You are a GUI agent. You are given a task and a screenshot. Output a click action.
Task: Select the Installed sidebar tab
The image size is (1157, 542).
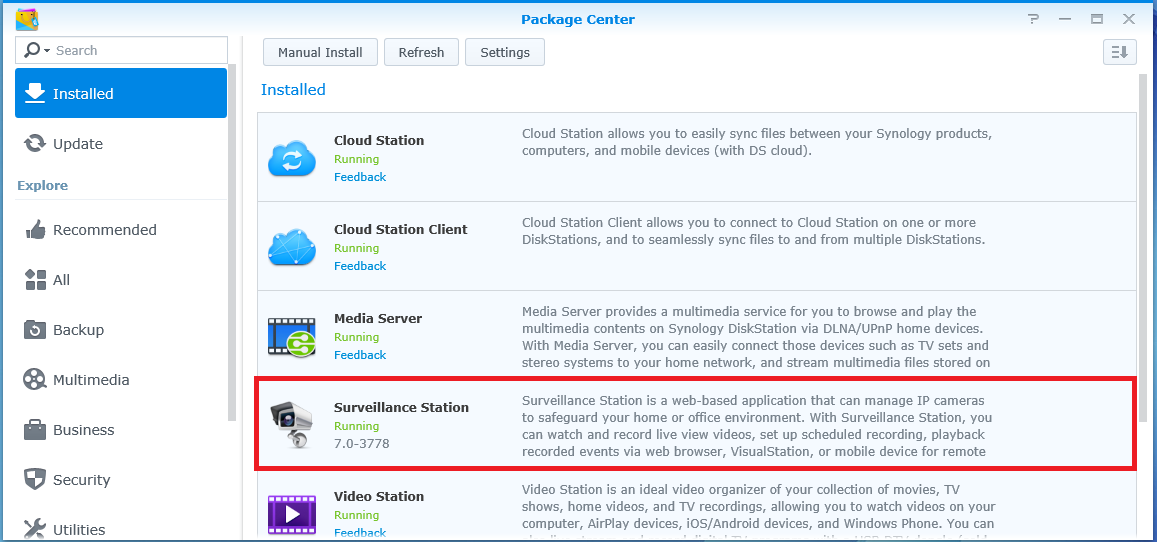[x=121, y=94]
